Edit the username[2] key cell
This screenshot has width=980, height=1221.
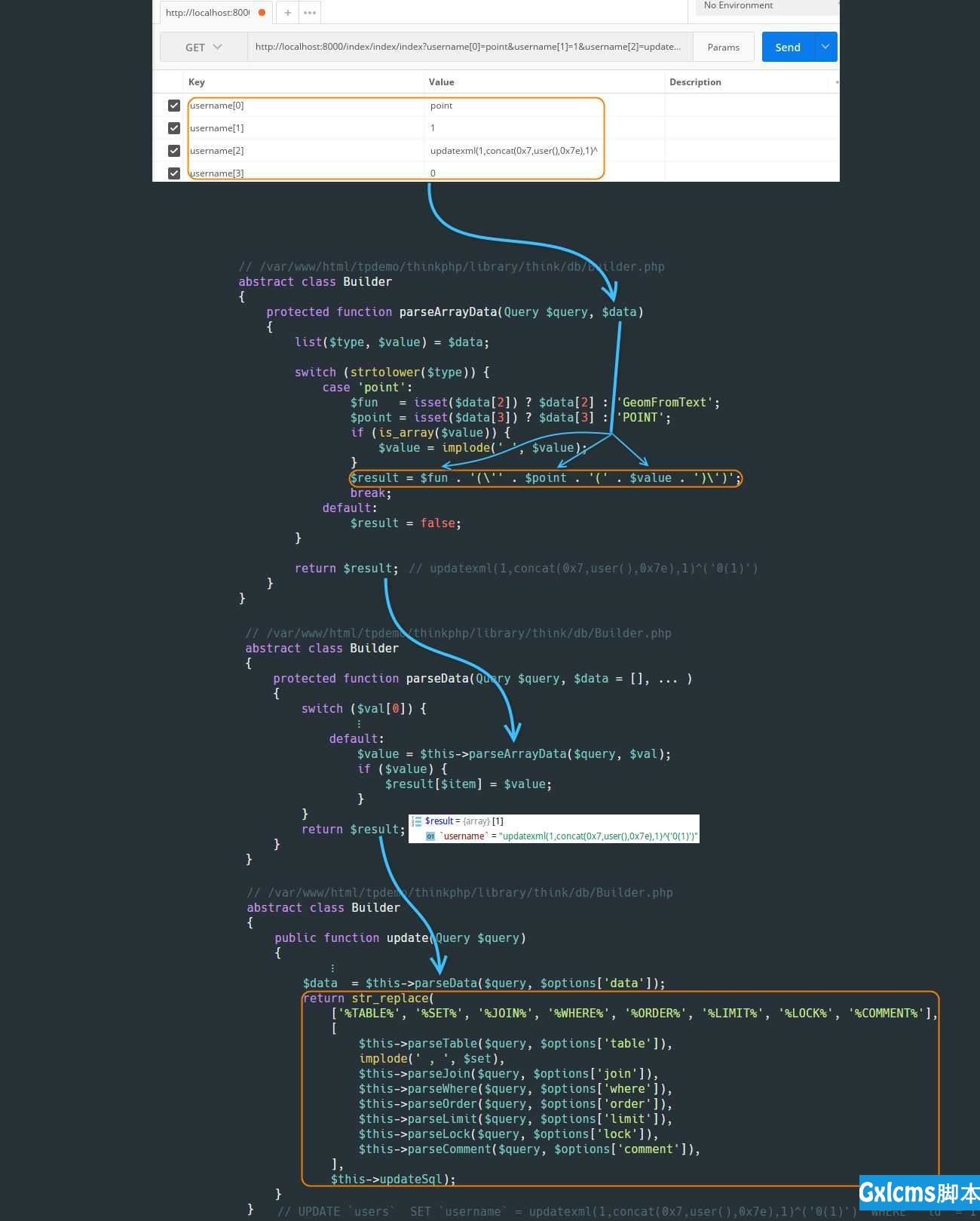coord(304,151)
